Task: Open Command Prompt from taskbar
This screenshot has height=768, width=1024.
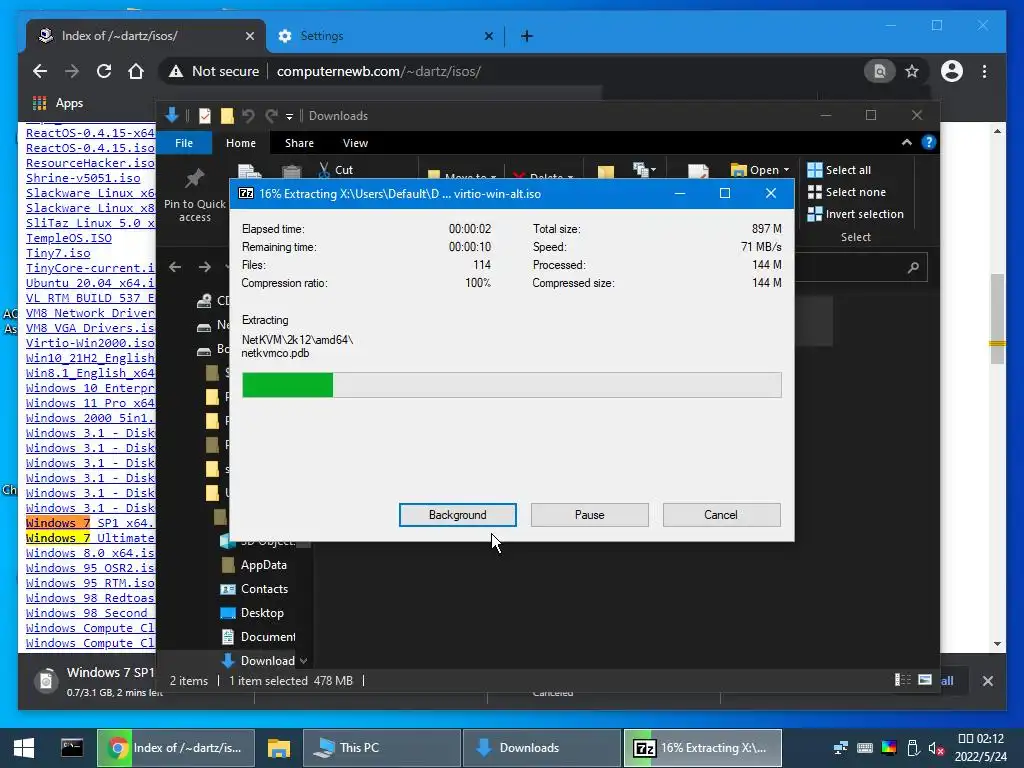Action: click(71, 748)
